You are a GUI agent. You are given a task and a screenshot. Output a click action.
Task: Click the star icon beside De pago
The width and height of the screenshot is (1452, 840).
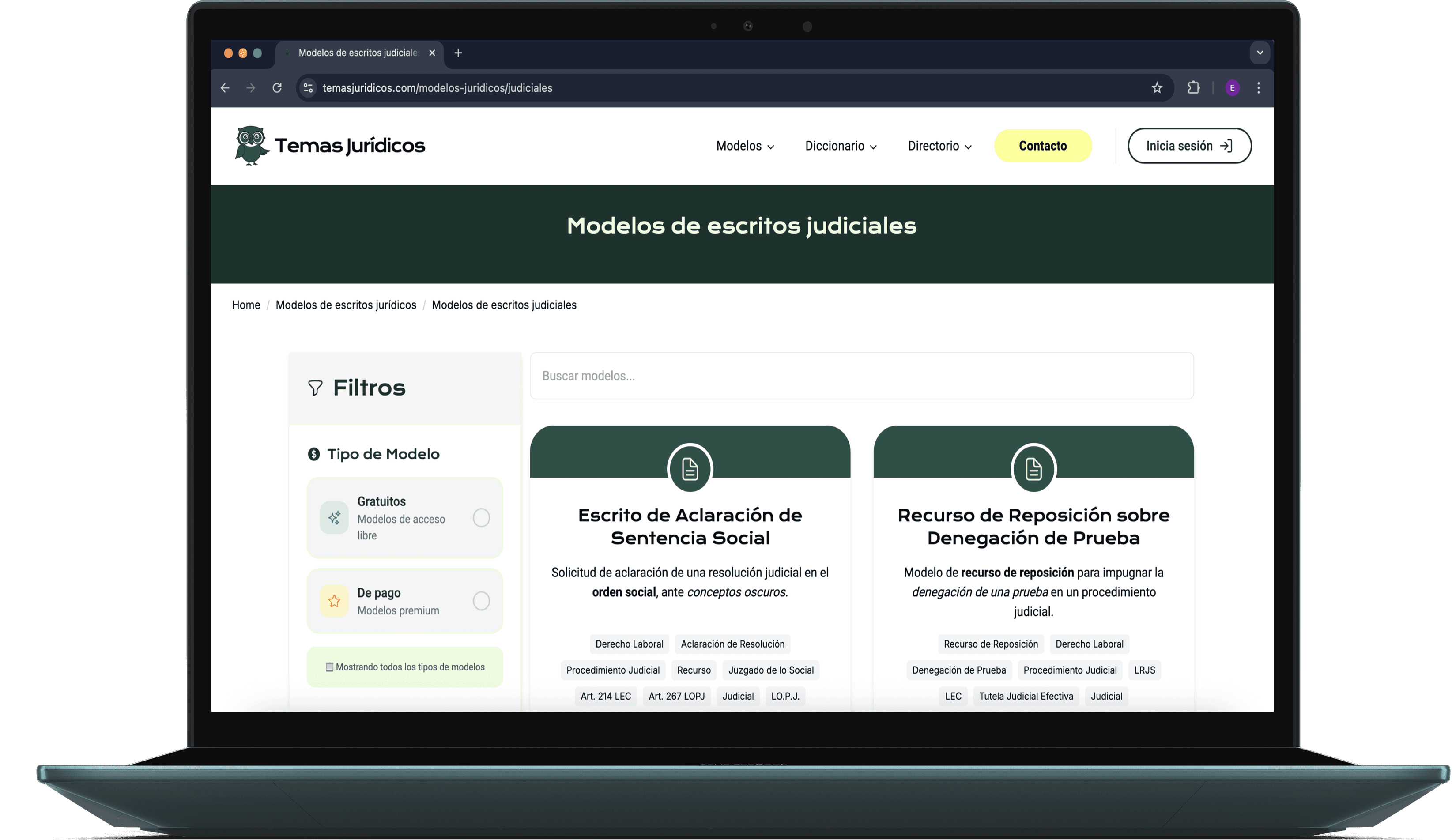(x=334, y=602)
